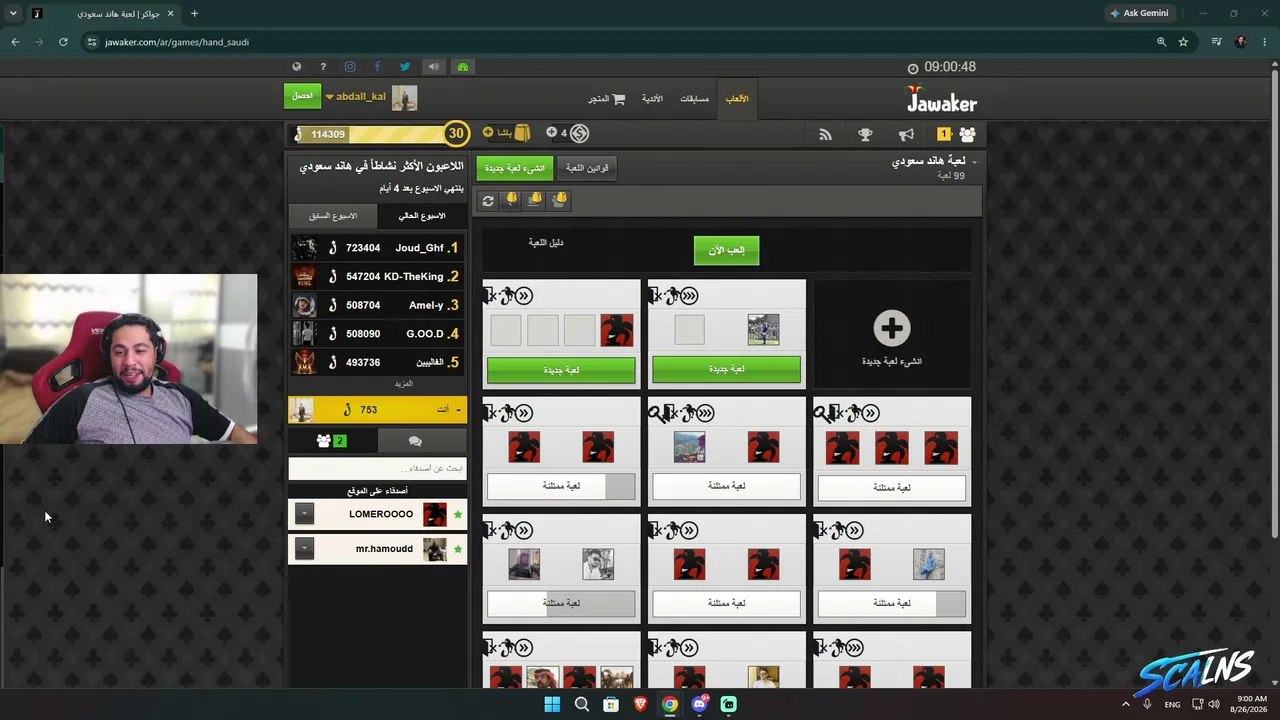The image size is (1280, 720).
Task: Select the friends list tab with badge 2
Action: point(332,441)
